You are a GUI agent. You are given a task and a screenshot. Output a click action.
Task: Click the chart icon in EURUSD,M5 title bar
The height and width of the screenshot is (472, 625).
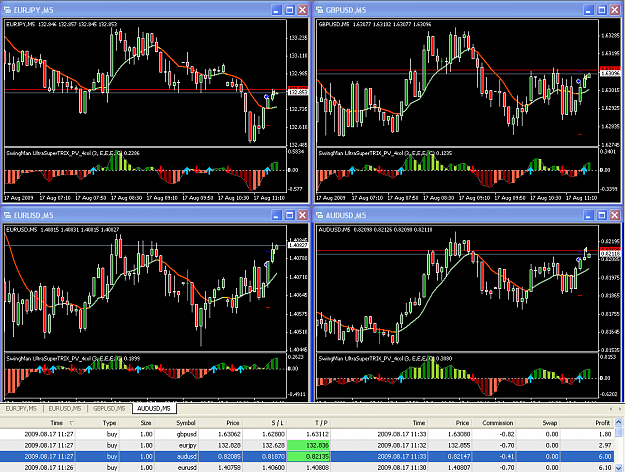coord(7,215)
